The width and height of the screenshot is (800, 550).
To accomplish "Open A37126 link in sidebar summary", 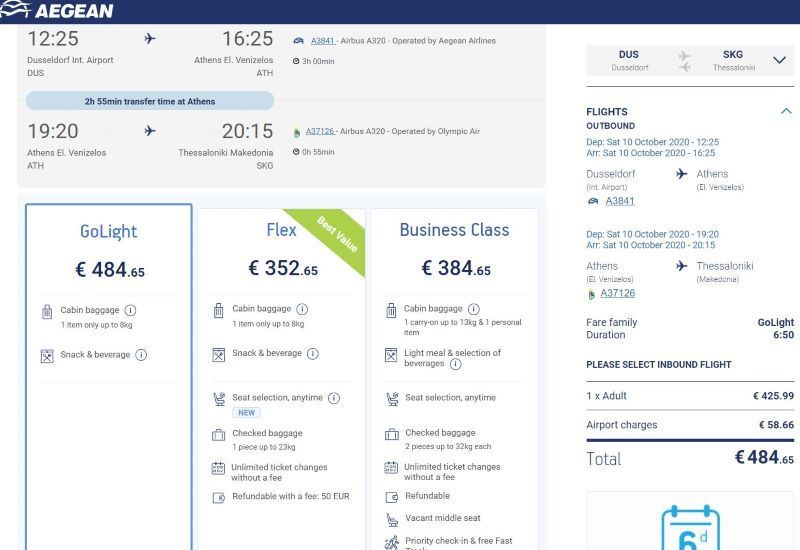I will [x=618, y=293].
